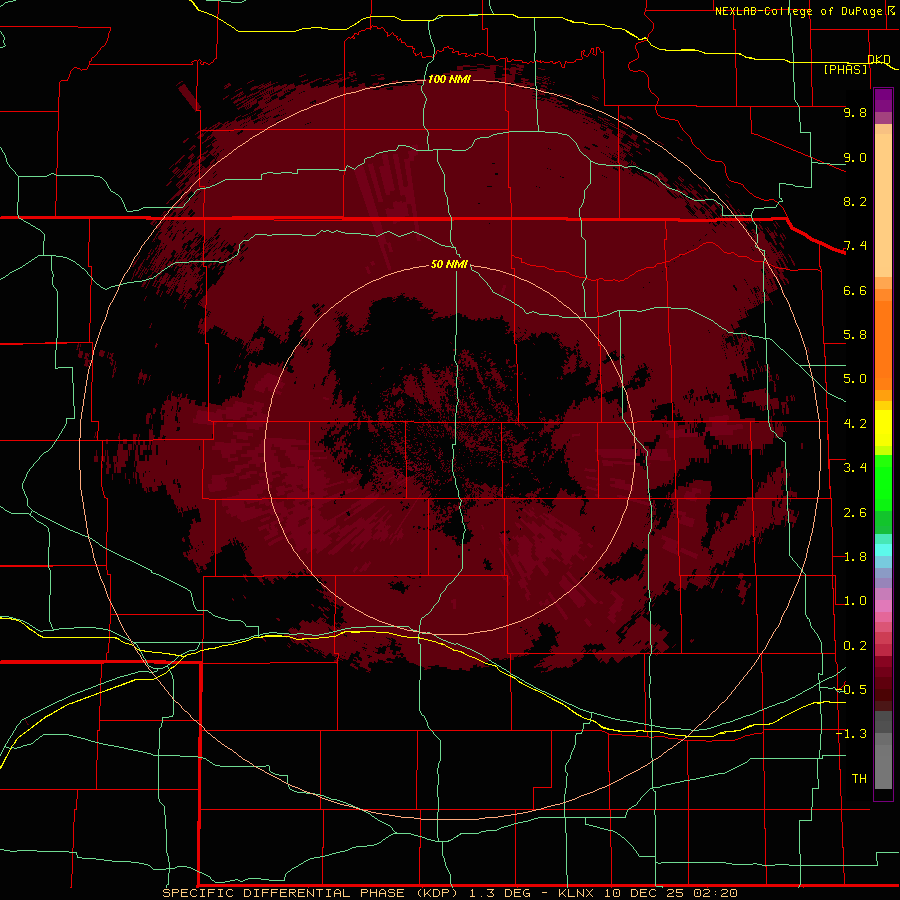900x900 pixels.
Task: Click the 3.4 value on the color scale
Action: coord(855,468)
